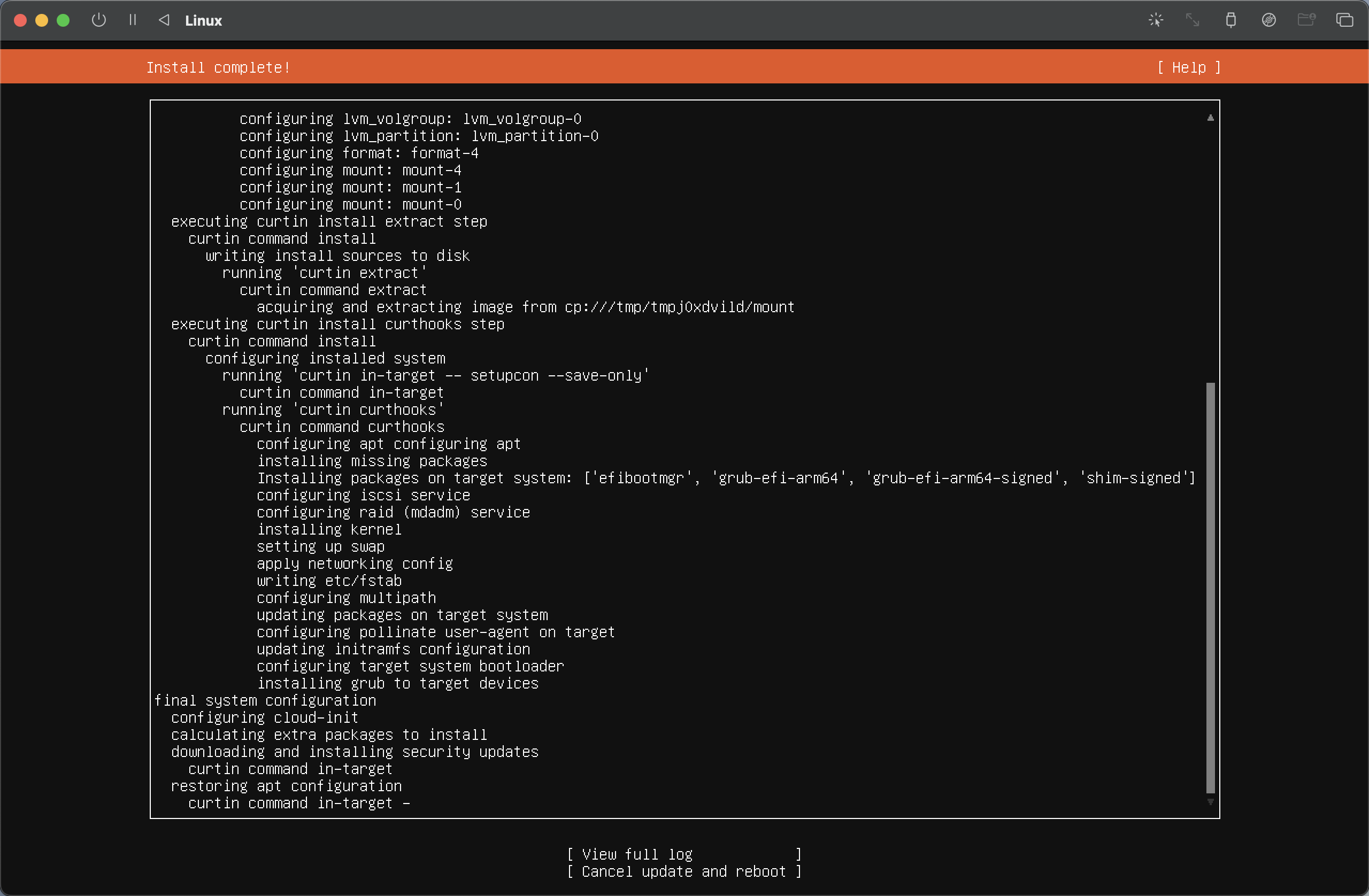This screenshot has width=1369, height=896.
Task: Click the windows overlay icon
Action: click(x=1344, y=20)
